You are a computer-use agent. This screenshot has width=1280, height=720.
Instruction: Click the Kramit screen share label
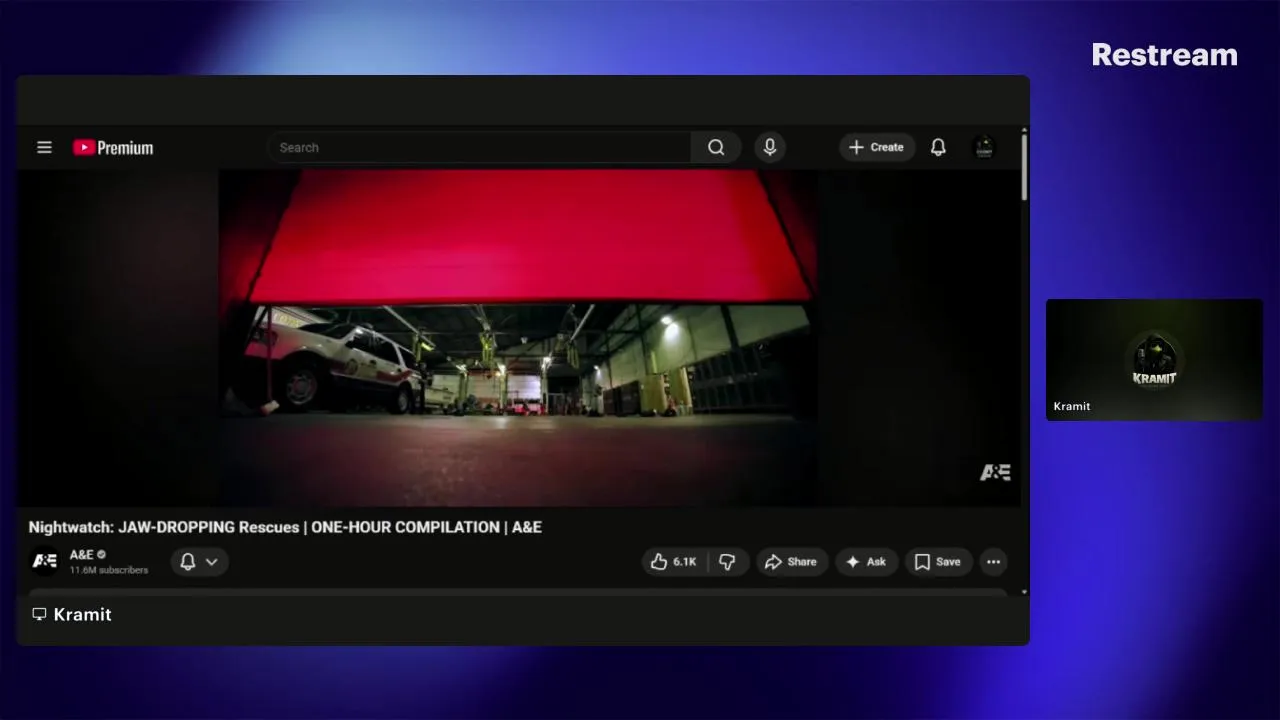pyautogui.click(x=72, y=614)
